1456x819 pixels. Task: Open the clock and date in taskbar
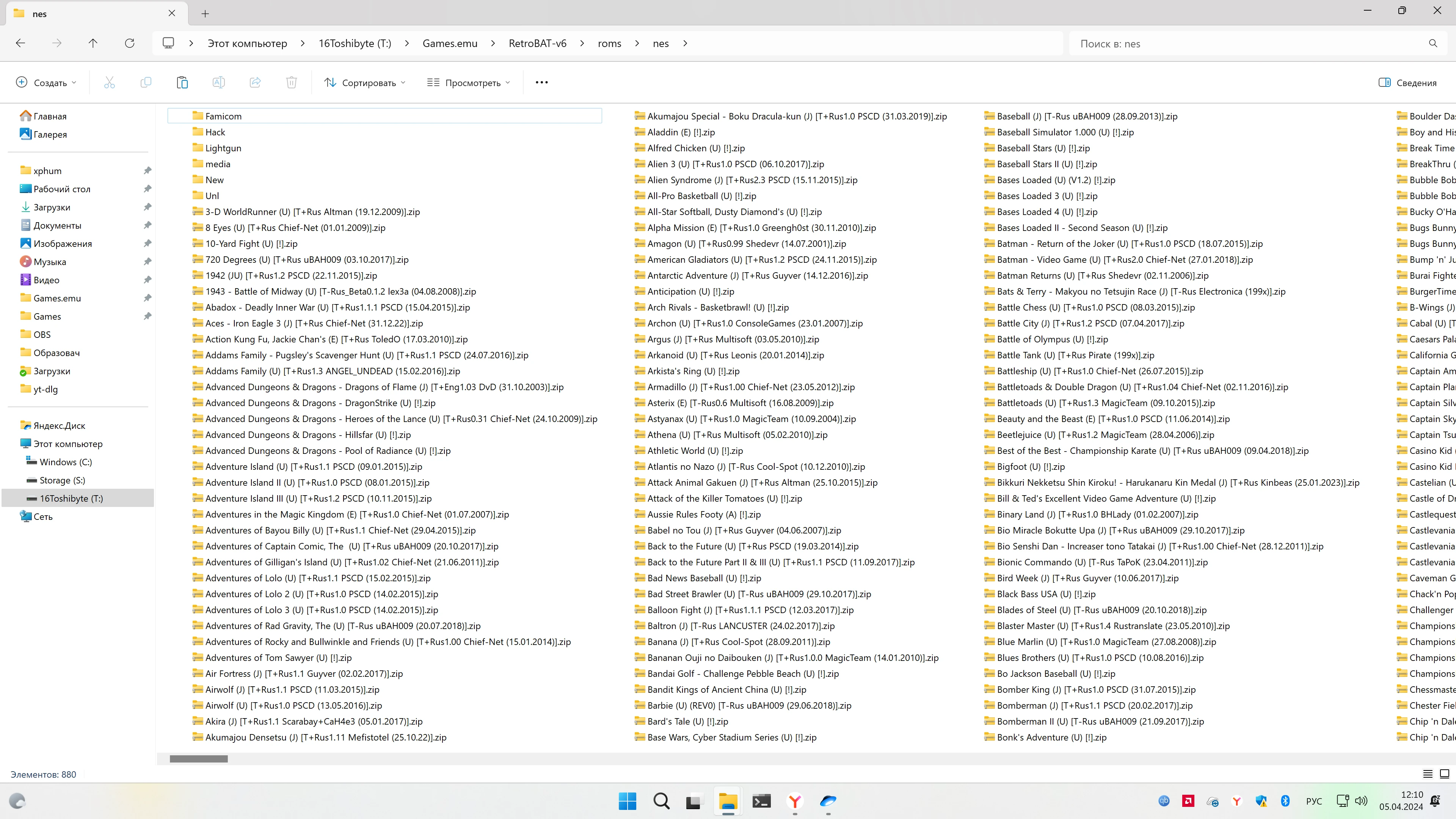click(1401, 801)
